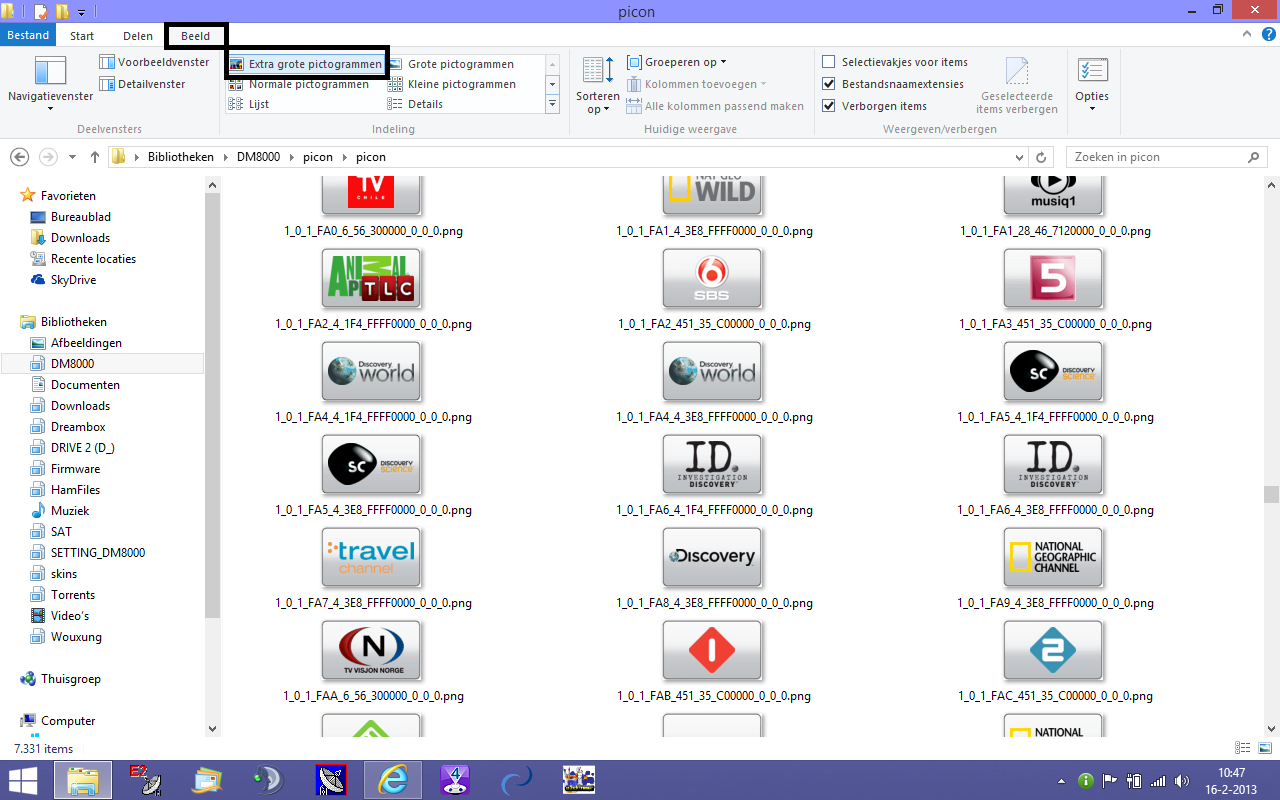Open recent locations history dropdown

click(72, 157)
